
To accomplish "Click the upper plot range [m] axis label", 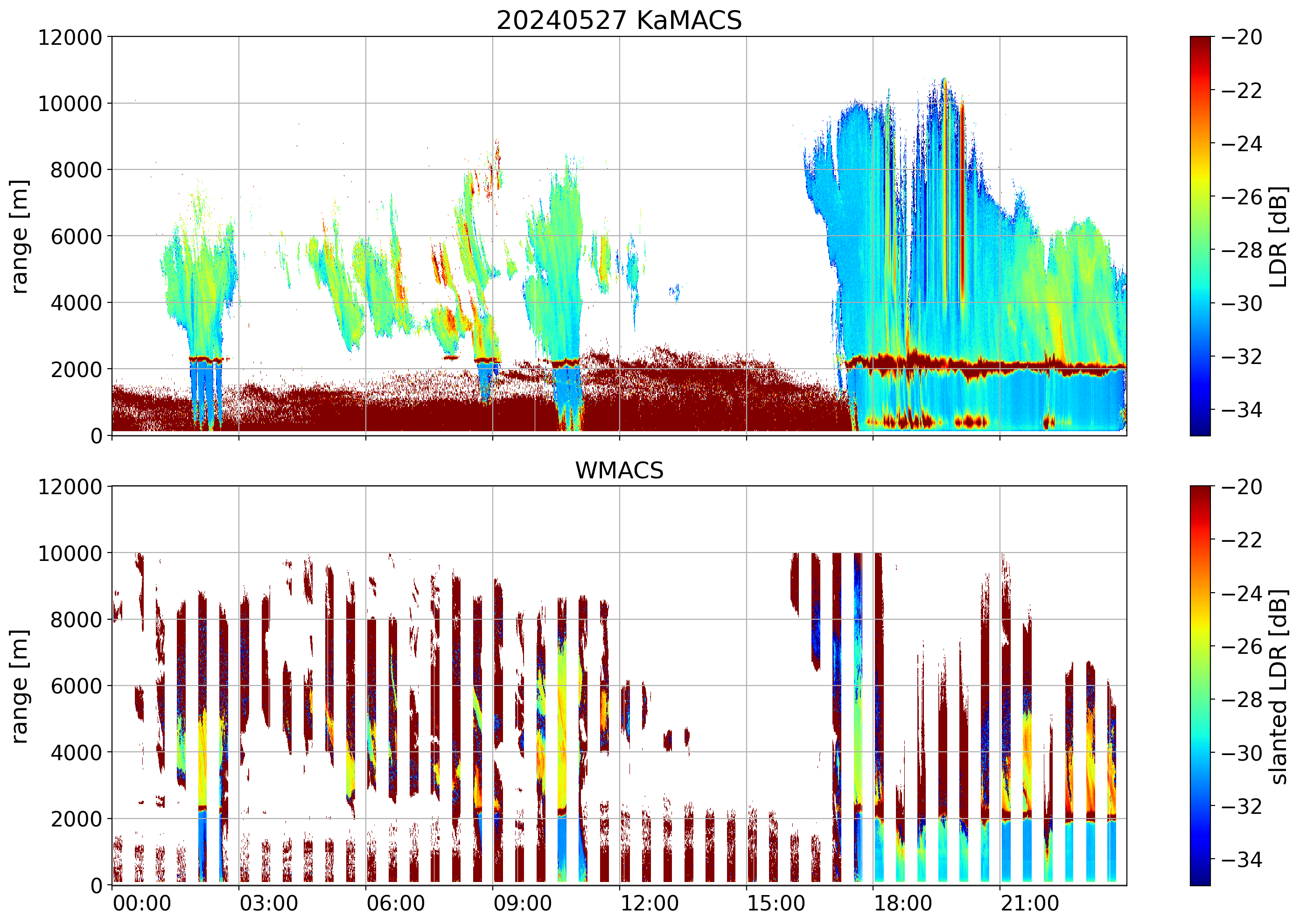I will point(19,237).
